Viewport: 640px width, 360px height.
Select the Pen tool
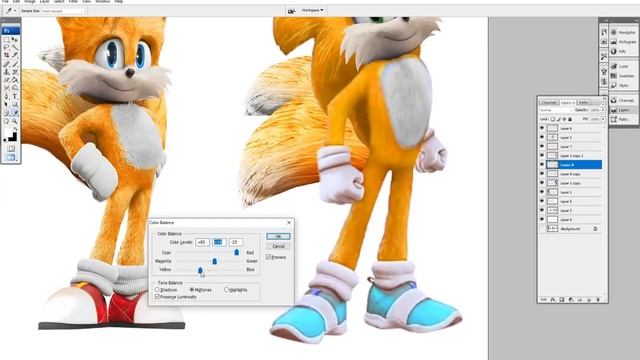pos(7,96)
